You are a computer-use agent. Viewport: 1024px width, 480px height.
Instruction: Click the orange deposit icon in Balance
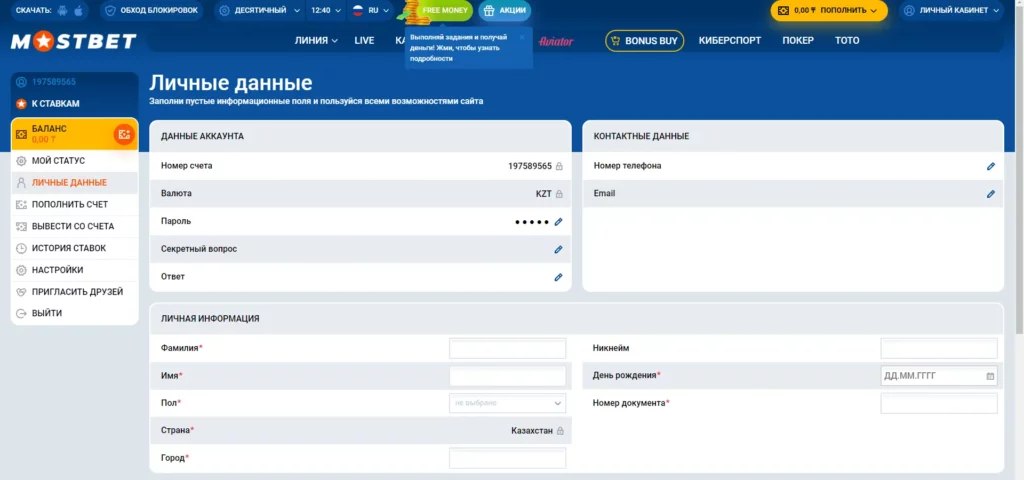[124, 134]
